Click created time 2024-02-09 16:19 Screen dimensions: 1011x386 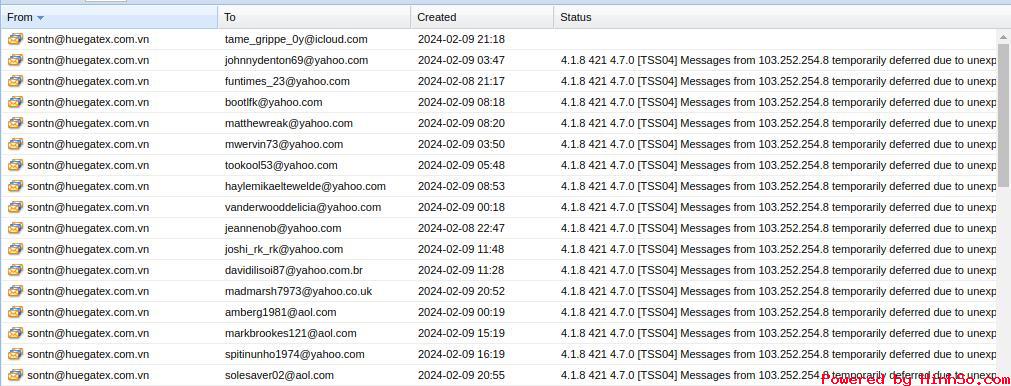461,354
